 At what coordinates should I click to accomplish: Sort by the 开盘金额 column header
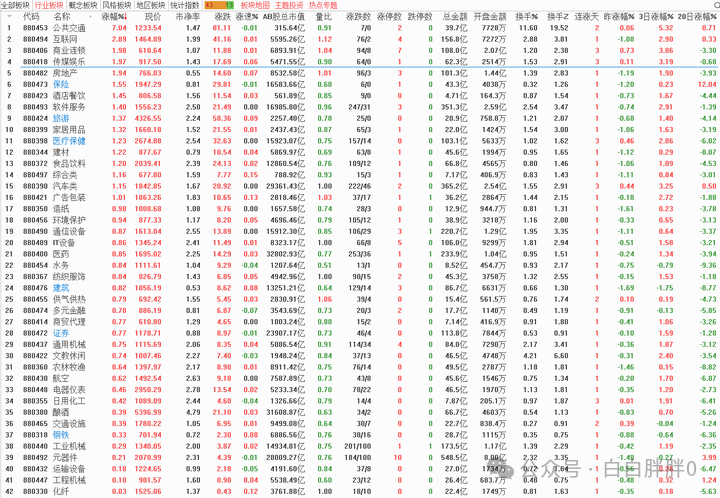pyautogui.click(x=490, y=17)
